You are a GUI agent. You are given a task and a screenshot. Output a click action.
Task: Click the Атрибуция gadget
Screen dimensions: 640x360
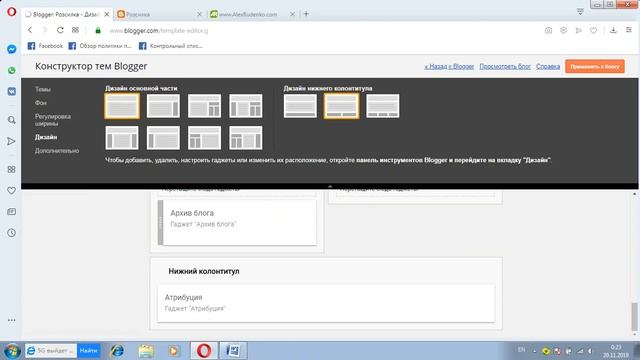tap(326, 303)
